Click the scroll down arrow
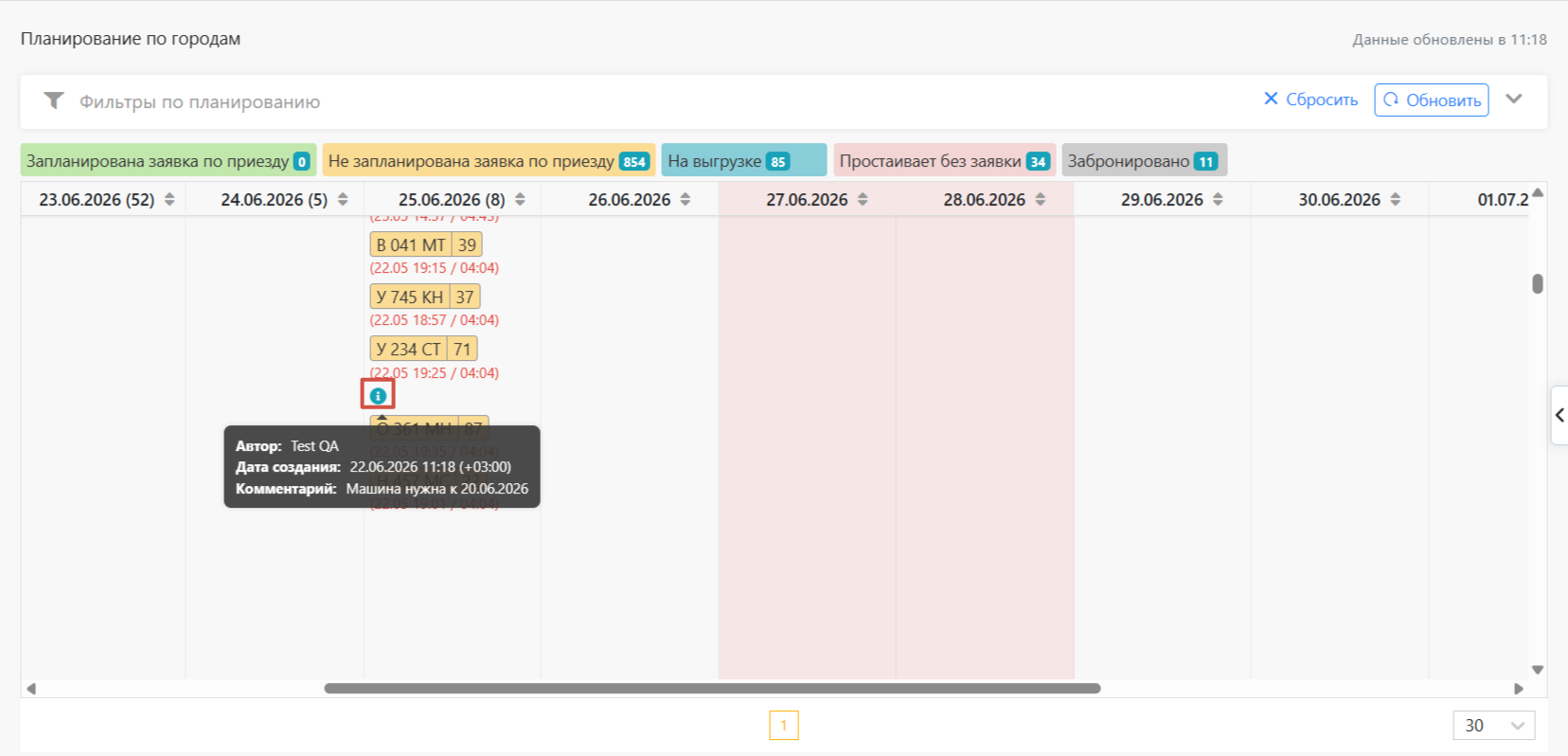Screen dimensions: 1568x756 click(1538, 670)
